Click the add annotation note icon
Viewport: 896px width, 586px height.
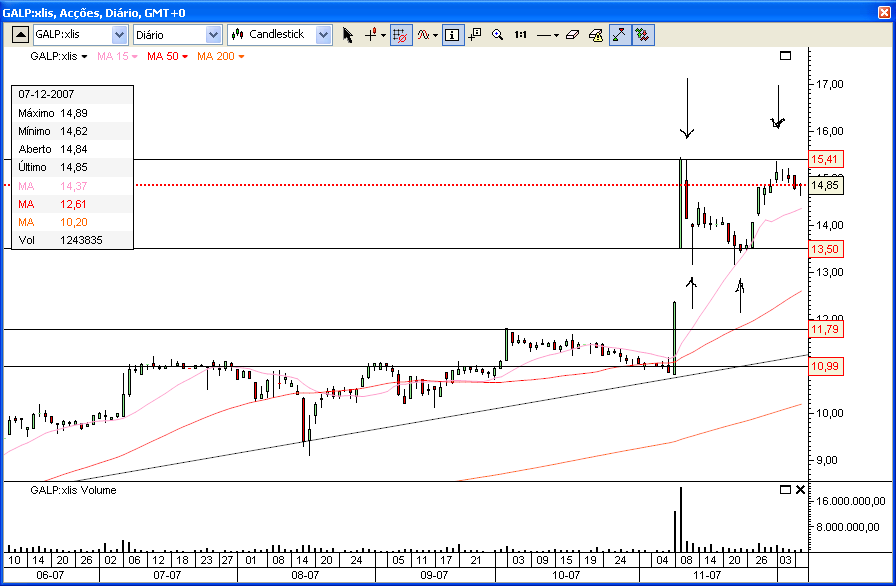(475, 35)
